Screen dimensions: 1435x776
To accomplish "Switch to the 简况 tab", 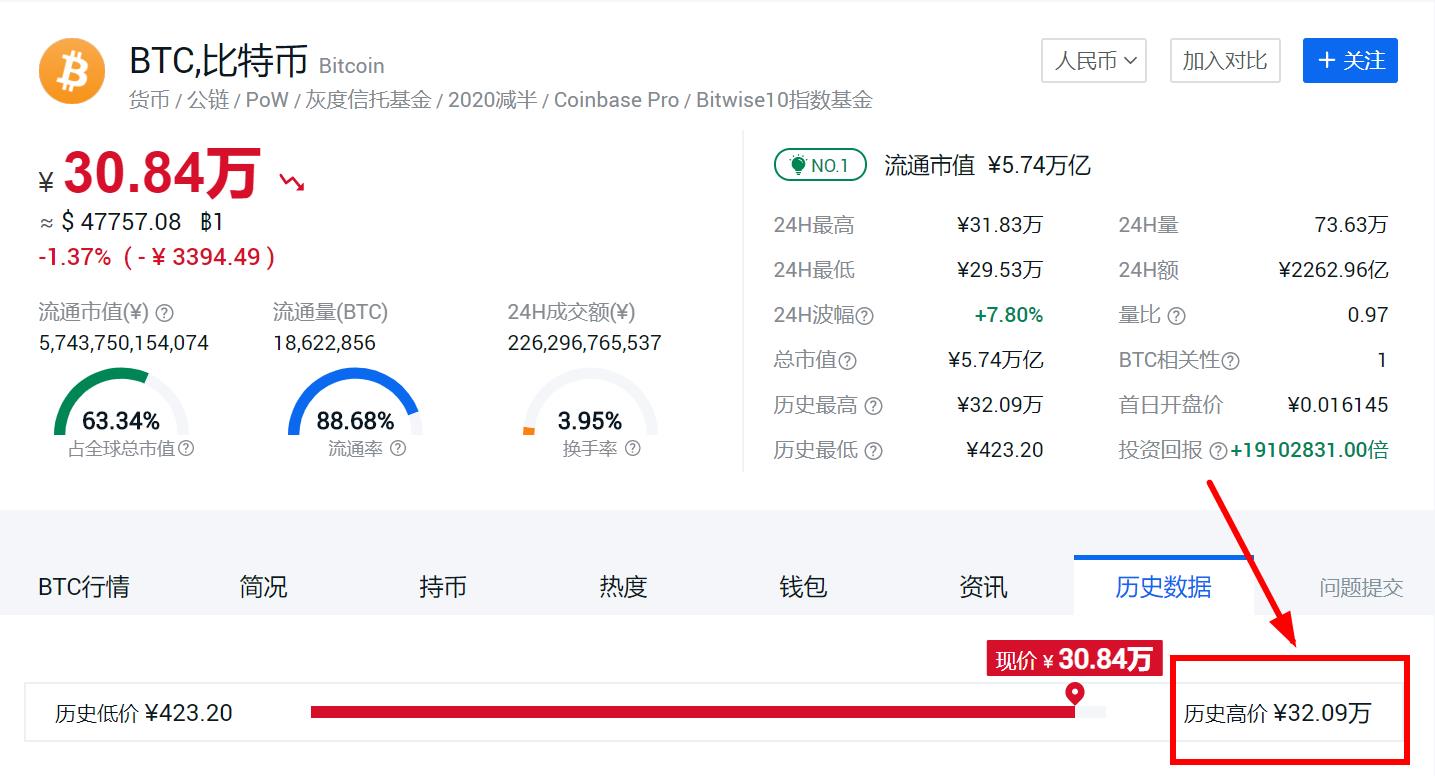I will coord(263,587).
